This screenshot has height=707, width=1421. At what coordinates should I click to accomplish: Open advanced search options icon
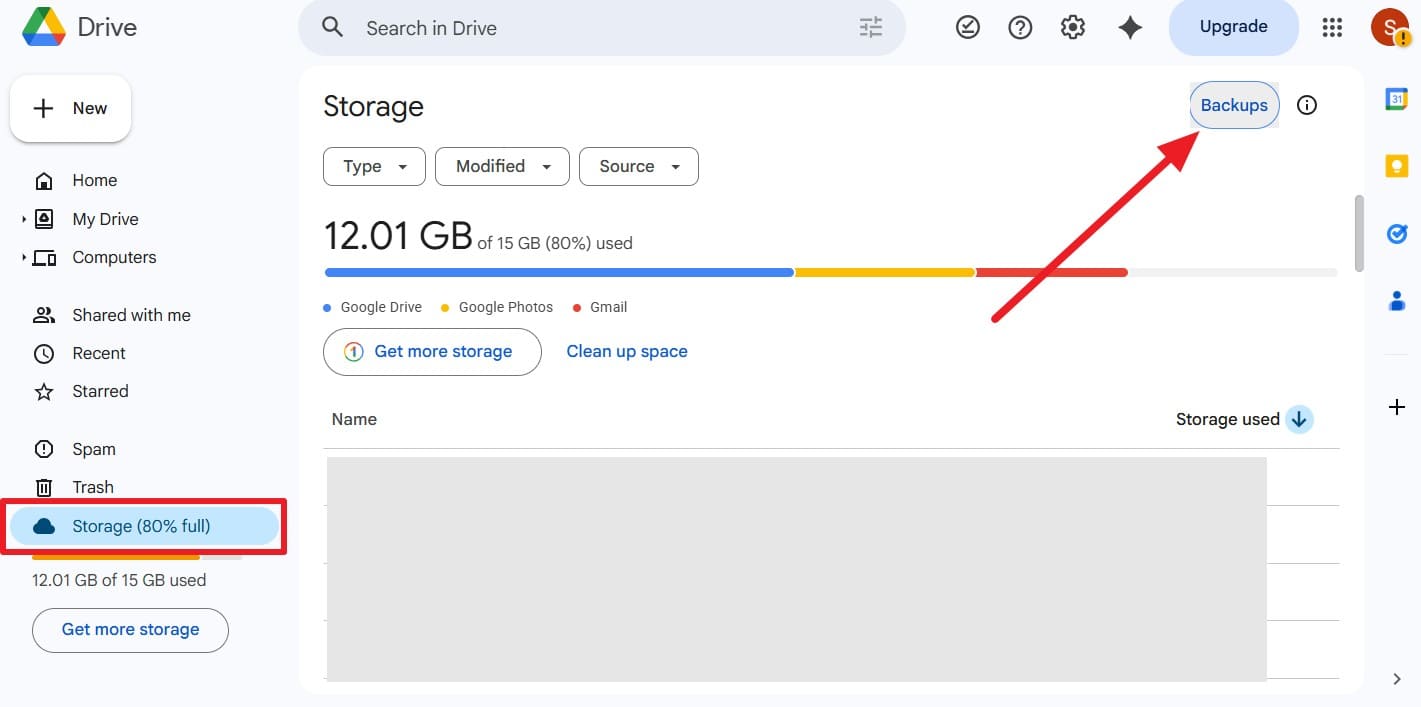(x=871, y=28)
